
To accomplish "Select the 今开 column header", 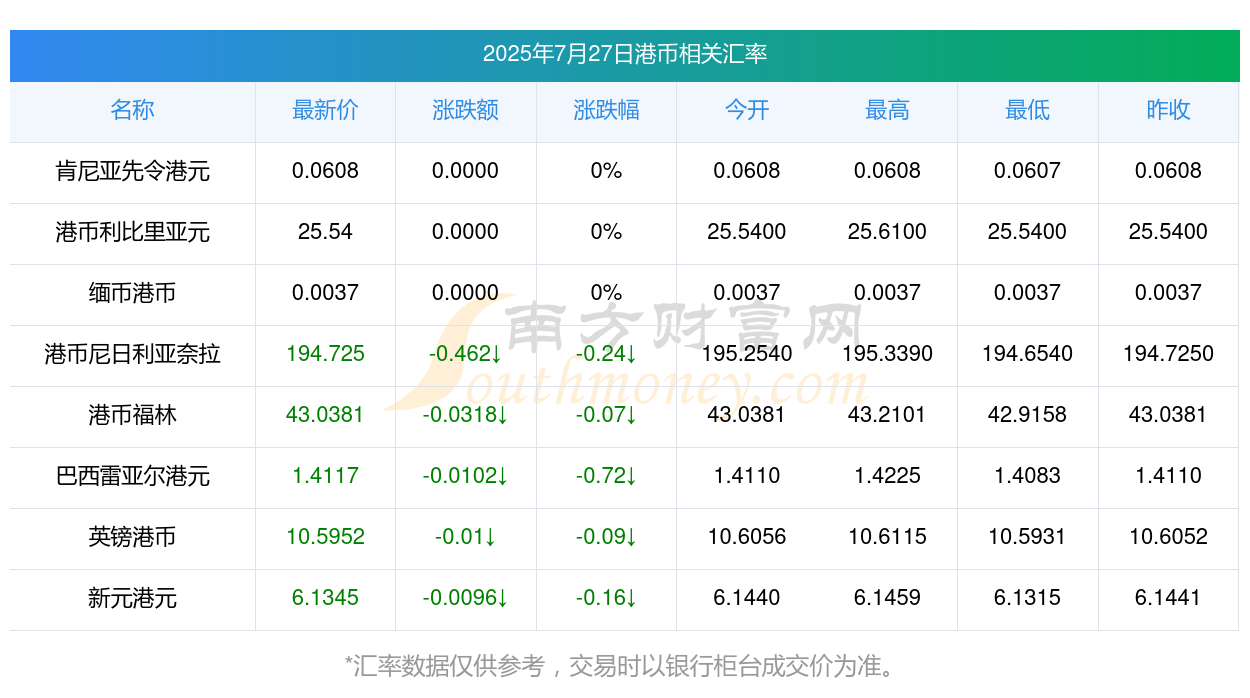I will 747,110.
